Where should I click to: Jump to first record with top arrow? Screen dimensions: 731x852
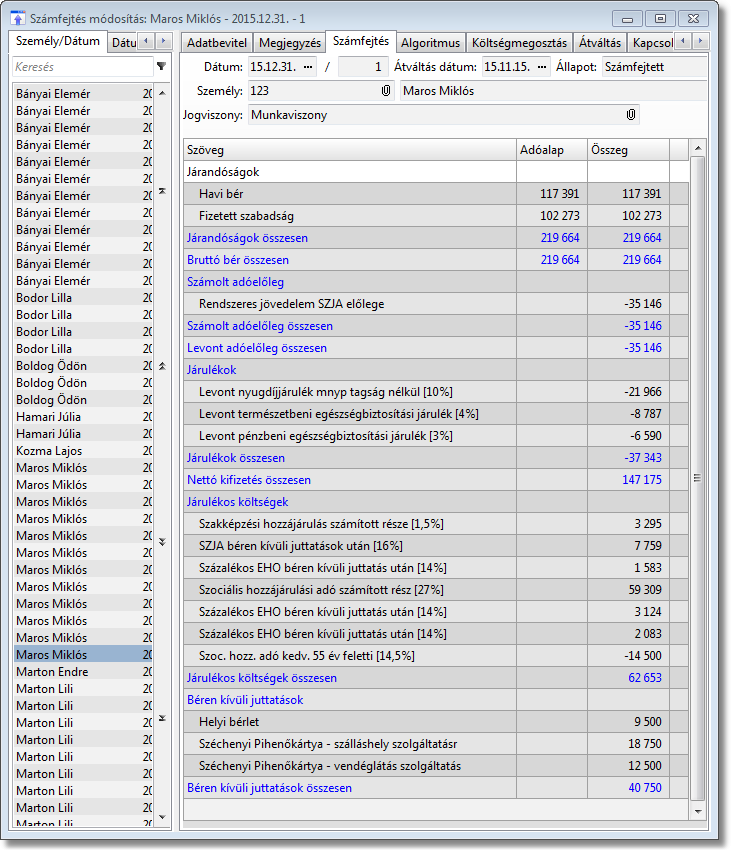[162, 190]
